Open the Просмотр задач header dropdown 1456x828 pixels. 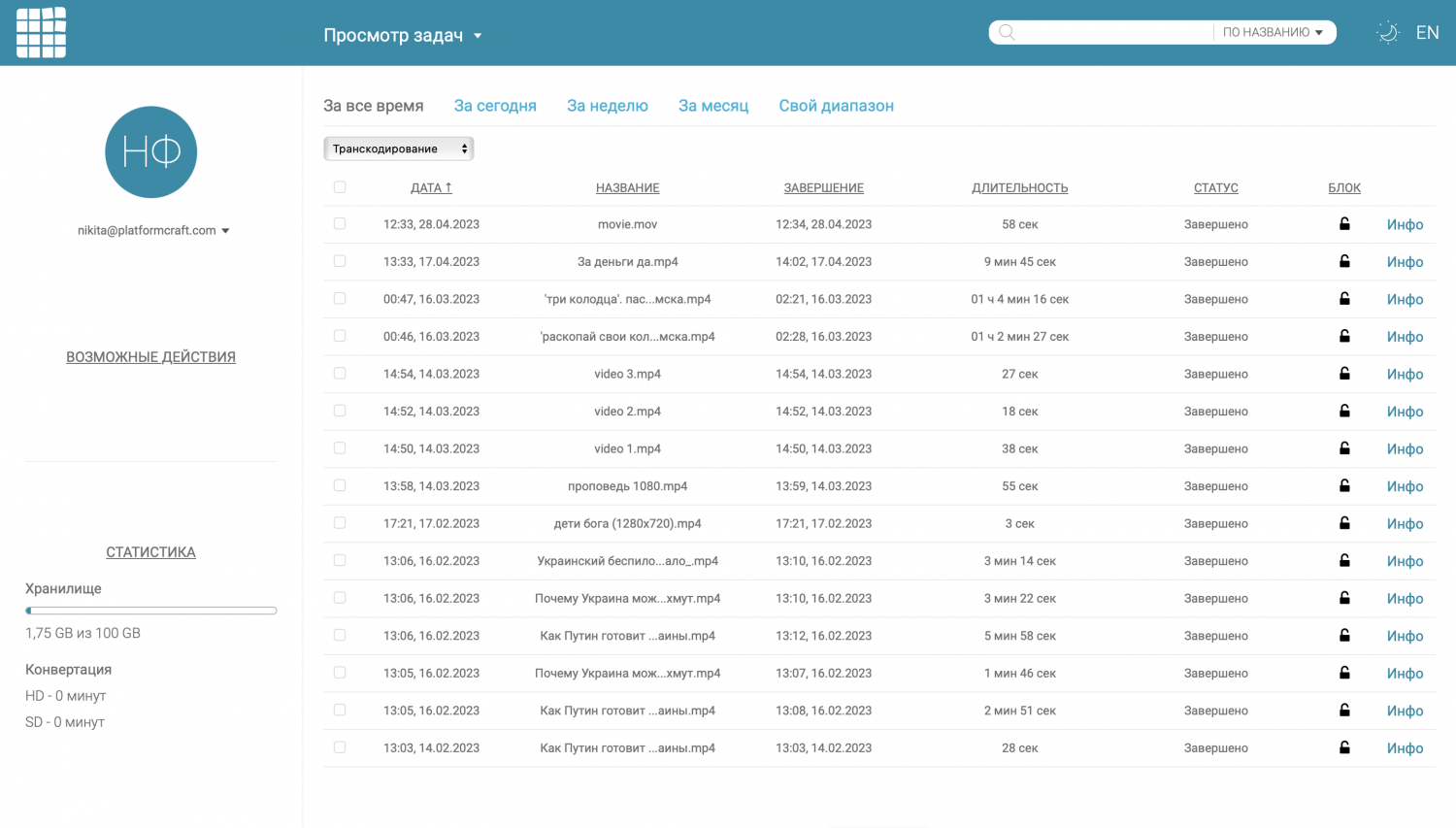[x=403, y=36]
